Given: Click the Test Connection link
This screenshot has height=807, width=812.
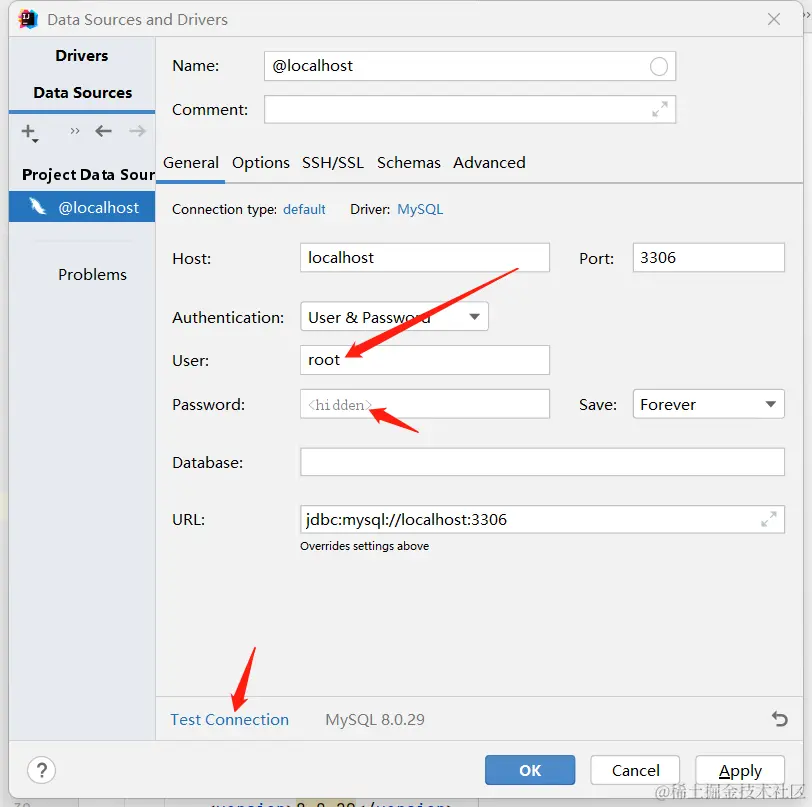Looking at the screenshot, I should pyautogui.click(x=229, y=719).
